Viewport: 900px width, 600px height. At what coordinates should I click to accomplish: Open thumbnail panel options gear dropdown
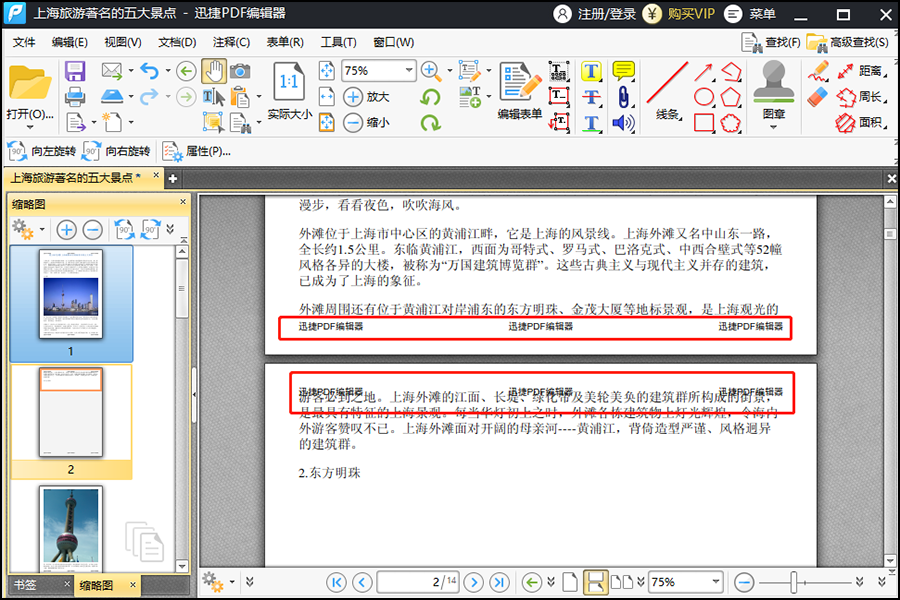point(28,230)
